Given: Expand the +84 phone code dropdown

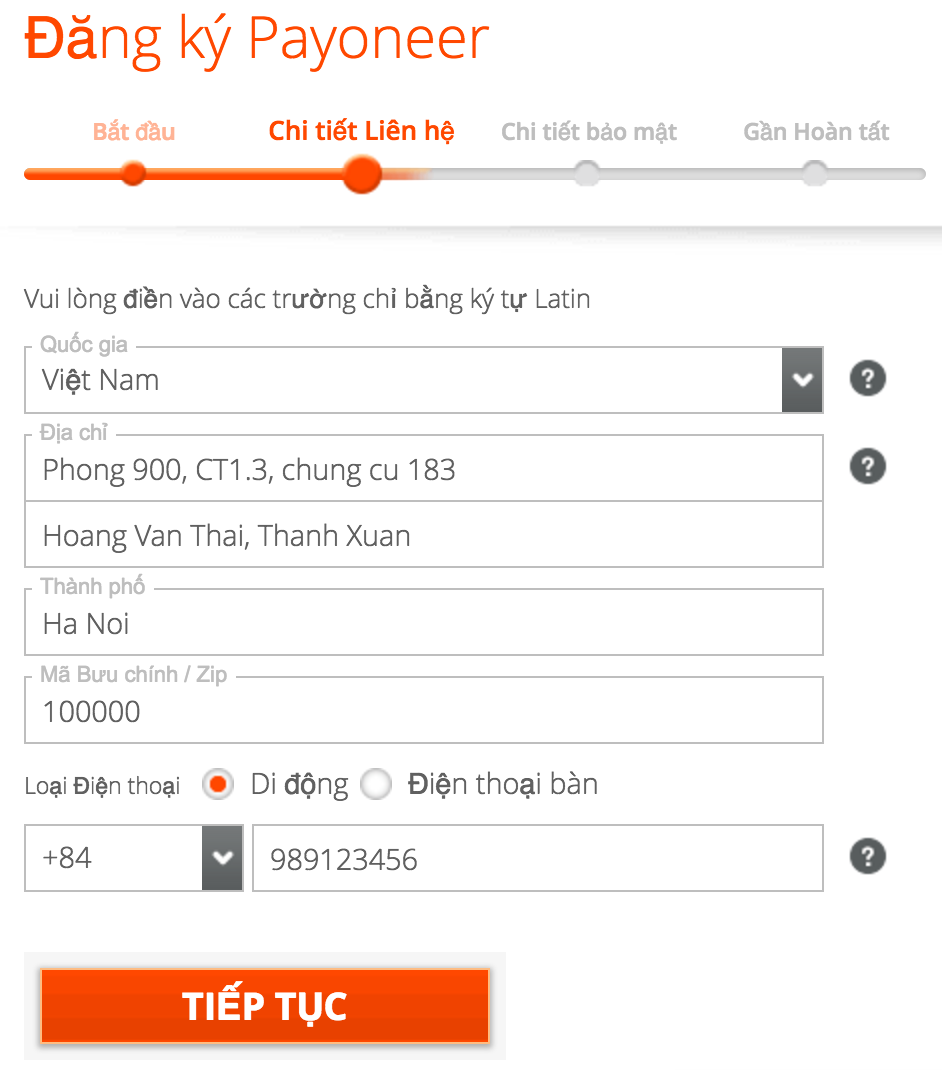Looking at the screenshot, I should tap(222, 858).
